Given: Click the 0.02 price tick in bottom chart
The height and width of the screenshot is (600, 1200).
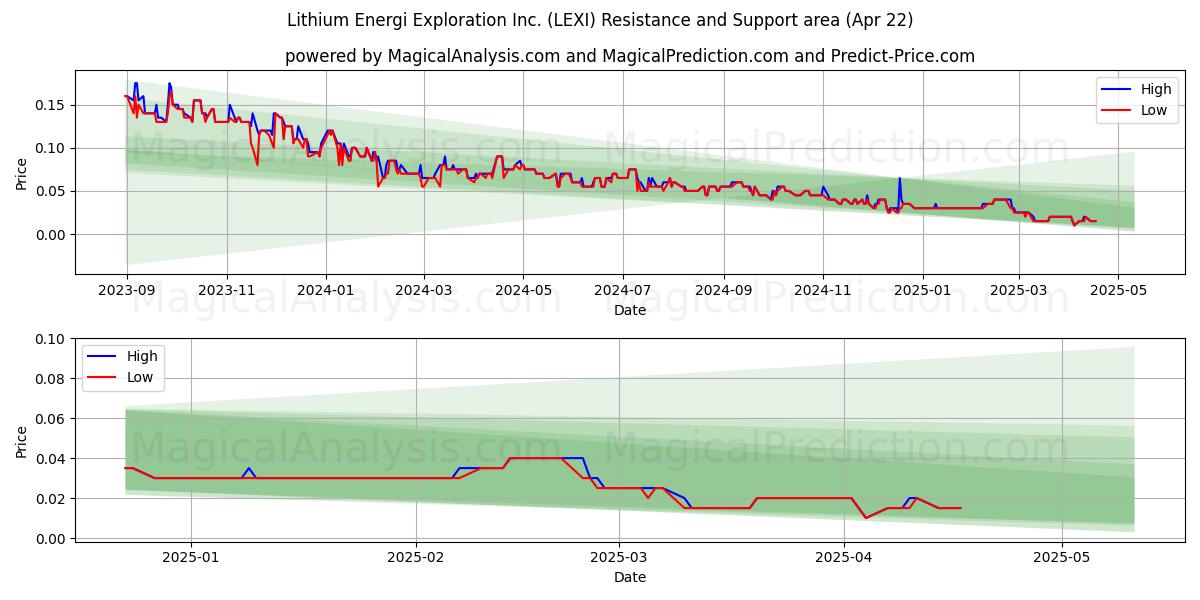Looking at the screenshot, I should [52, 499].
